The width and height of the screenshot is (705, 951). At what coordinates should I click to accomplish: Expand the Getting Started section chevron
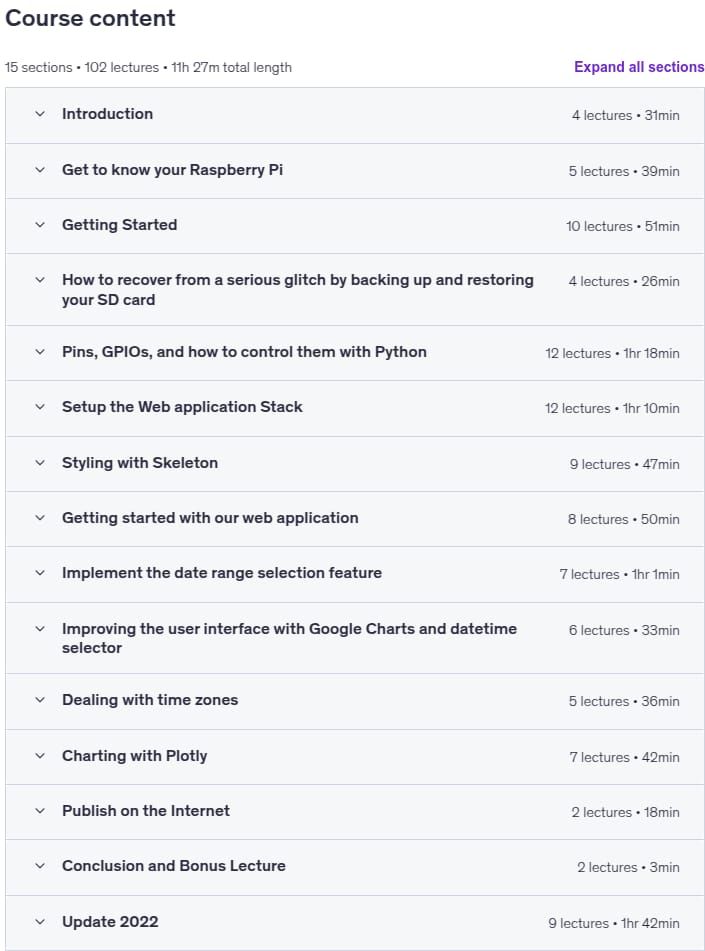click(40, 225)
